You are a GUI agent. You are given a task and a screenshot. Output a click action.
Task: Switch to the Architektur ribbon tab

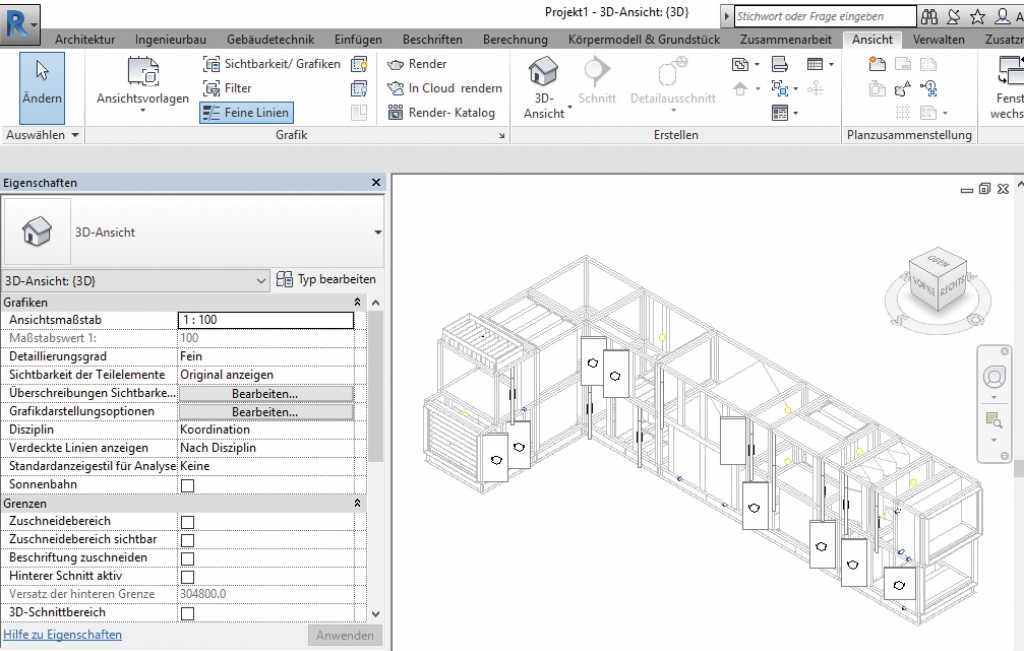click(x=85, y=40)
